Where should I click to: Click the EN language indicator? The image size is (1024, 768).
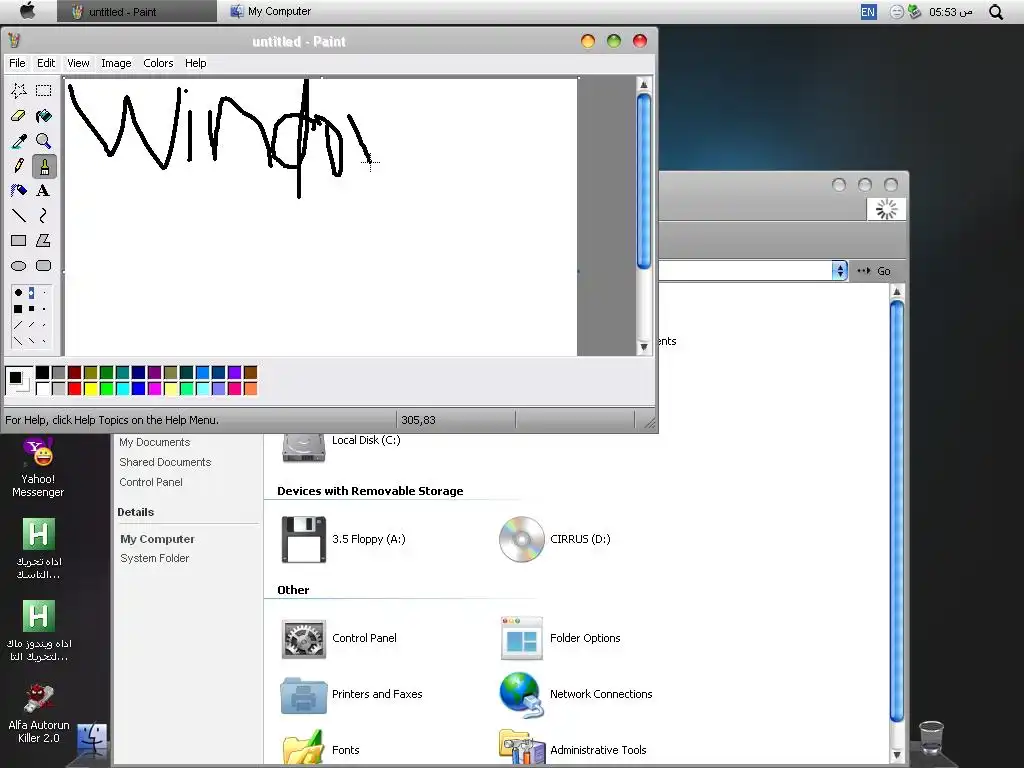tap(868, 12)
